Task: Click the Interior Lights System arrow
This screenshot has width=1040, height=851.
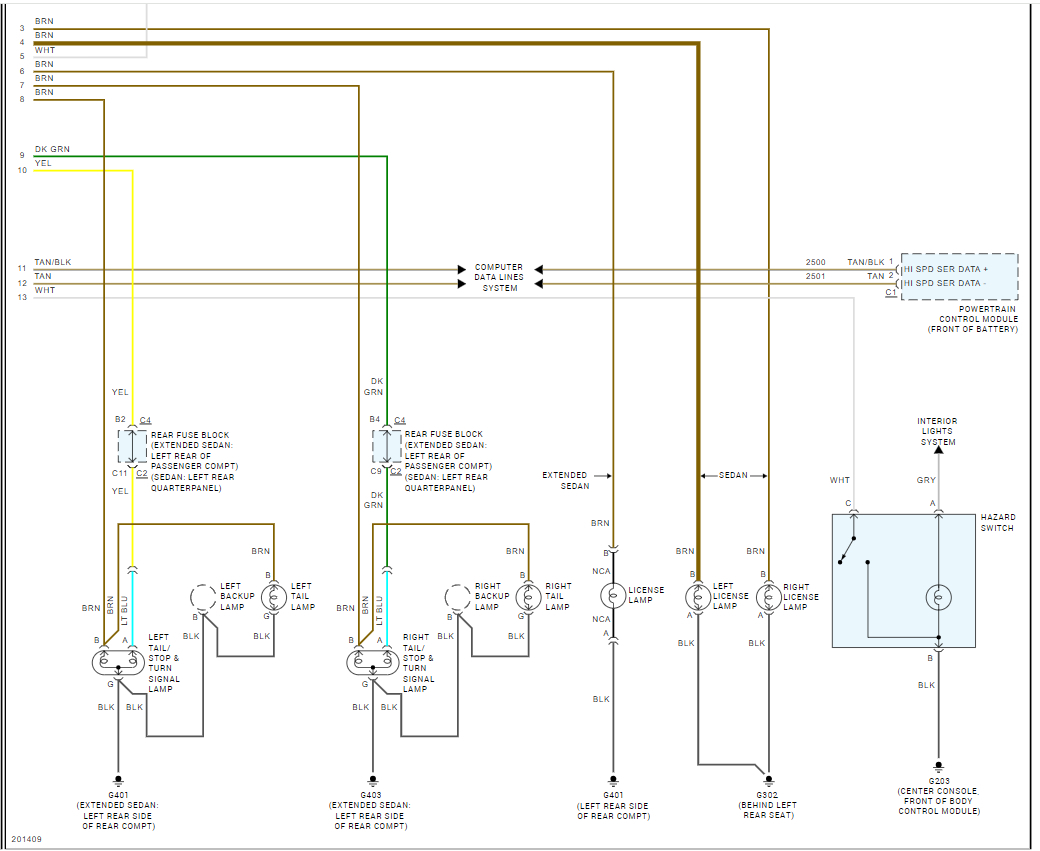Action: tap(939, 450)
